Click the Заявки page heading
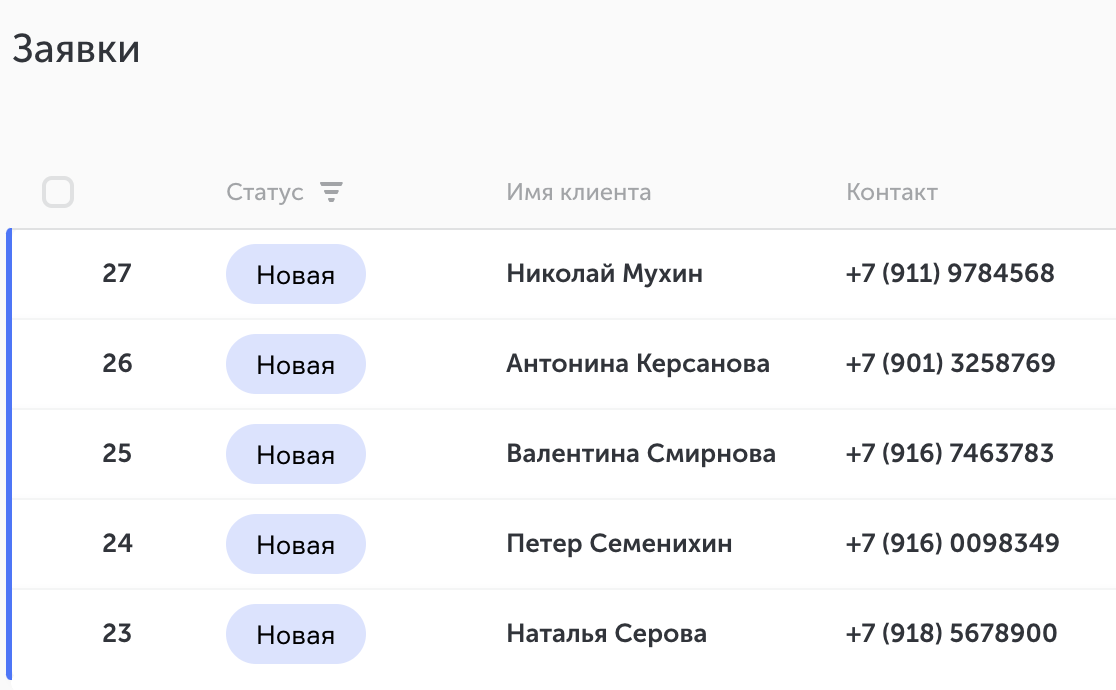 [x=76, y=49]
